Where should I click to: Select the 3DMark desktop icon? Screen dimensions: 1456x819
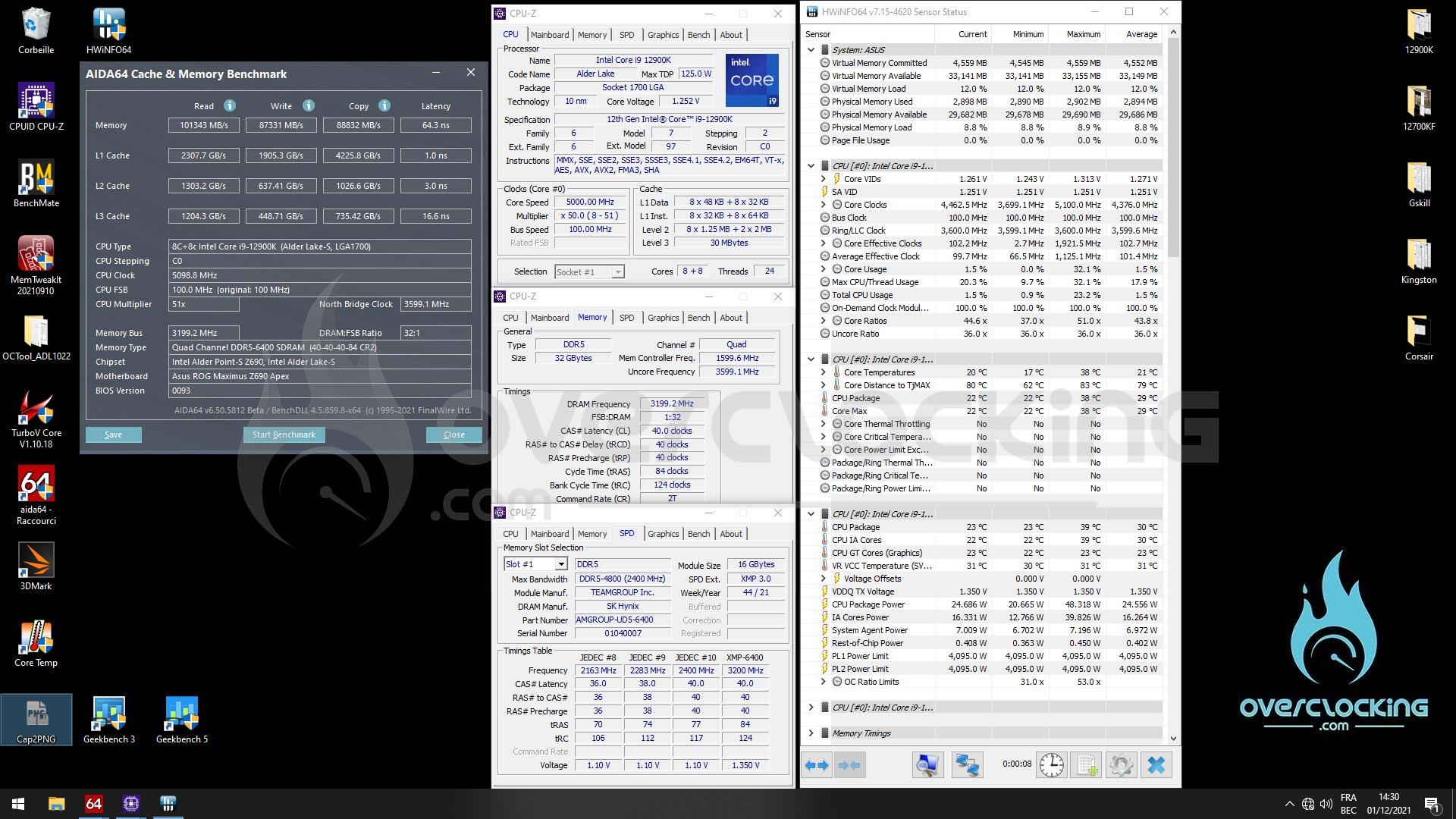(36, 567)
